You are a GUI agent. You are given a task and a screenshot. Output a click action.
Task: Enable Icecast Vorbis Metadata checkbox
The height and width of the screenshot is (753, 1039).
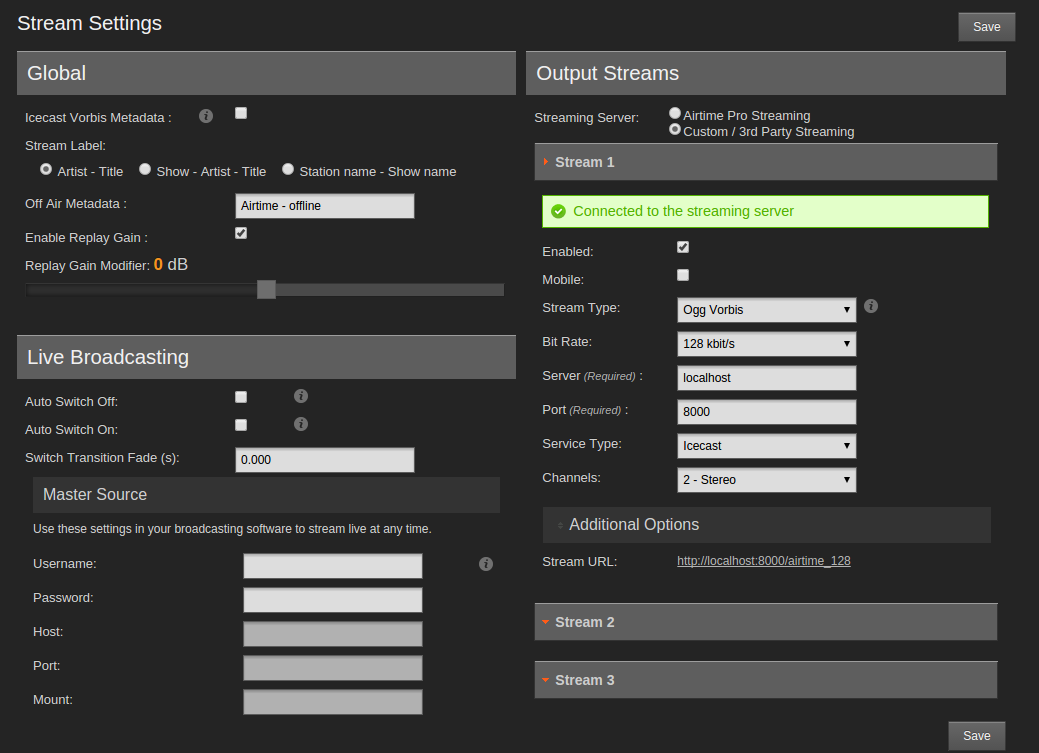click(x=241, y=113)
